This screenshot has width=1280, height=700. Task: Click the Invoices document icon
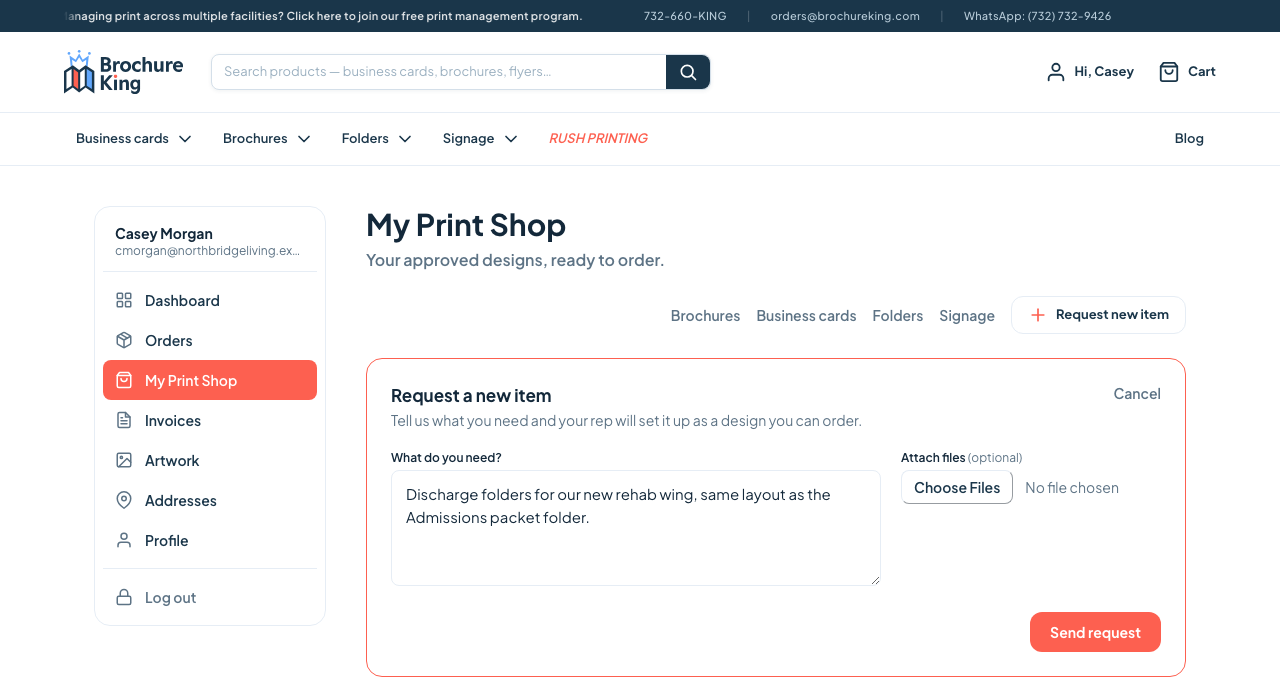[x=124, y=420]
